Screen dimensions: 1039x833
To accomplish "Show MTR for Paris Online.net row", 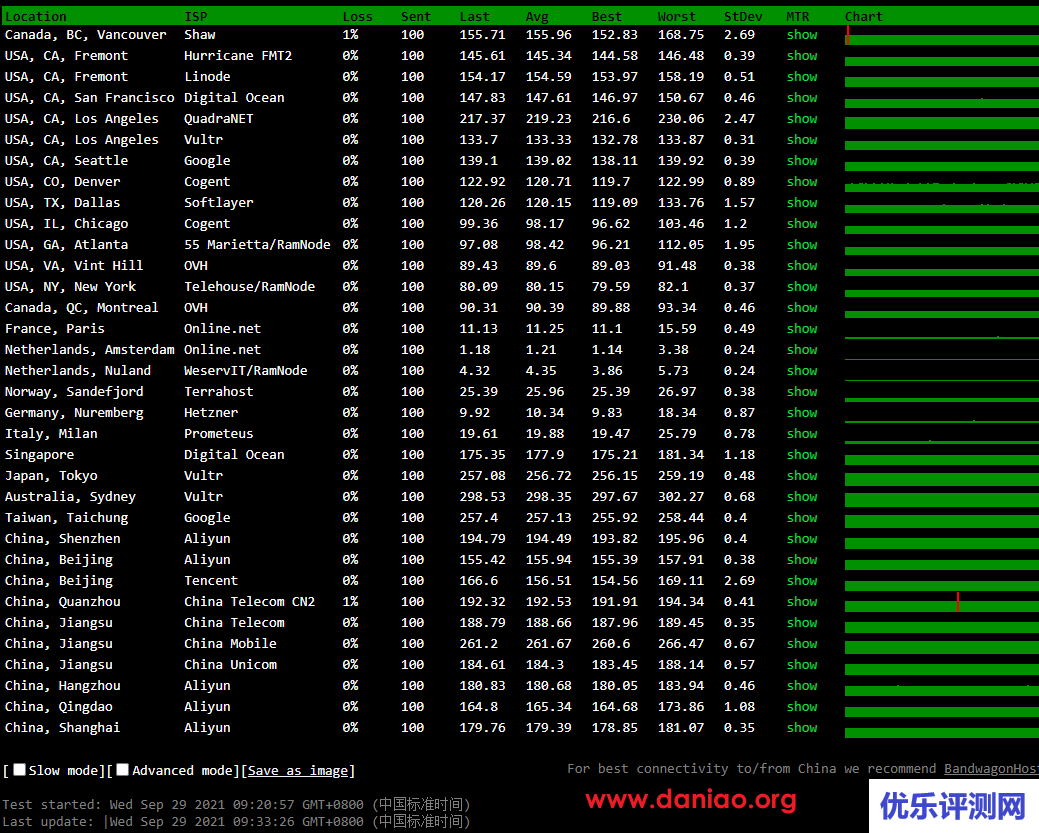I will coord(802,329).
